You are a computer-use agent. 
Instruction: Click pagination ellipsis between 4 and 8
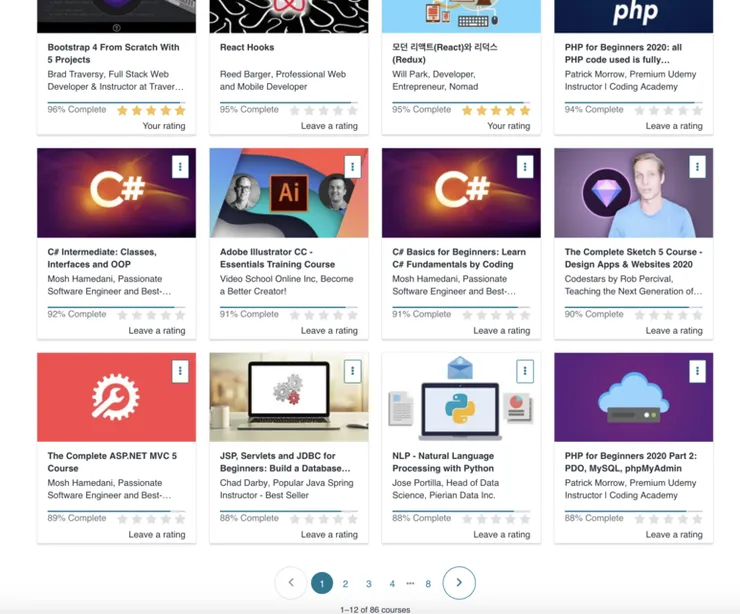tap(410, 583)
